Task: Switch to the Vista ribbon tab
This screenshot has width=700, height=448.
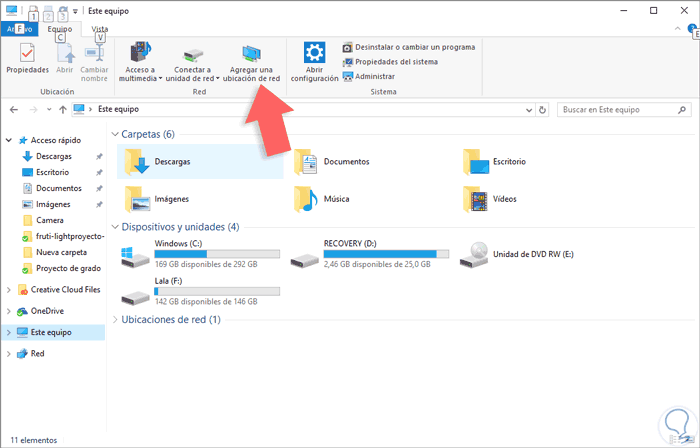Action: [x=100, y=29]
